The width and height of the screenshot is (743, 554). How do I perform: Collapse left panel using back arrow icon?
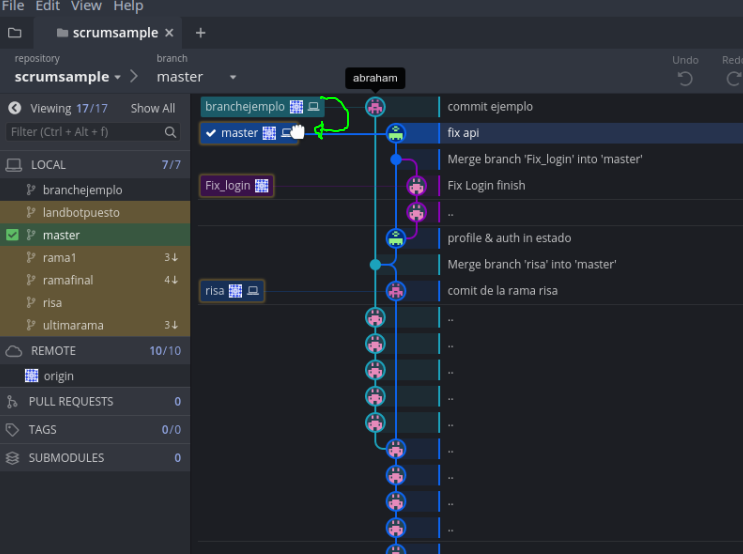pyautogui.click(x=15, y=108)
